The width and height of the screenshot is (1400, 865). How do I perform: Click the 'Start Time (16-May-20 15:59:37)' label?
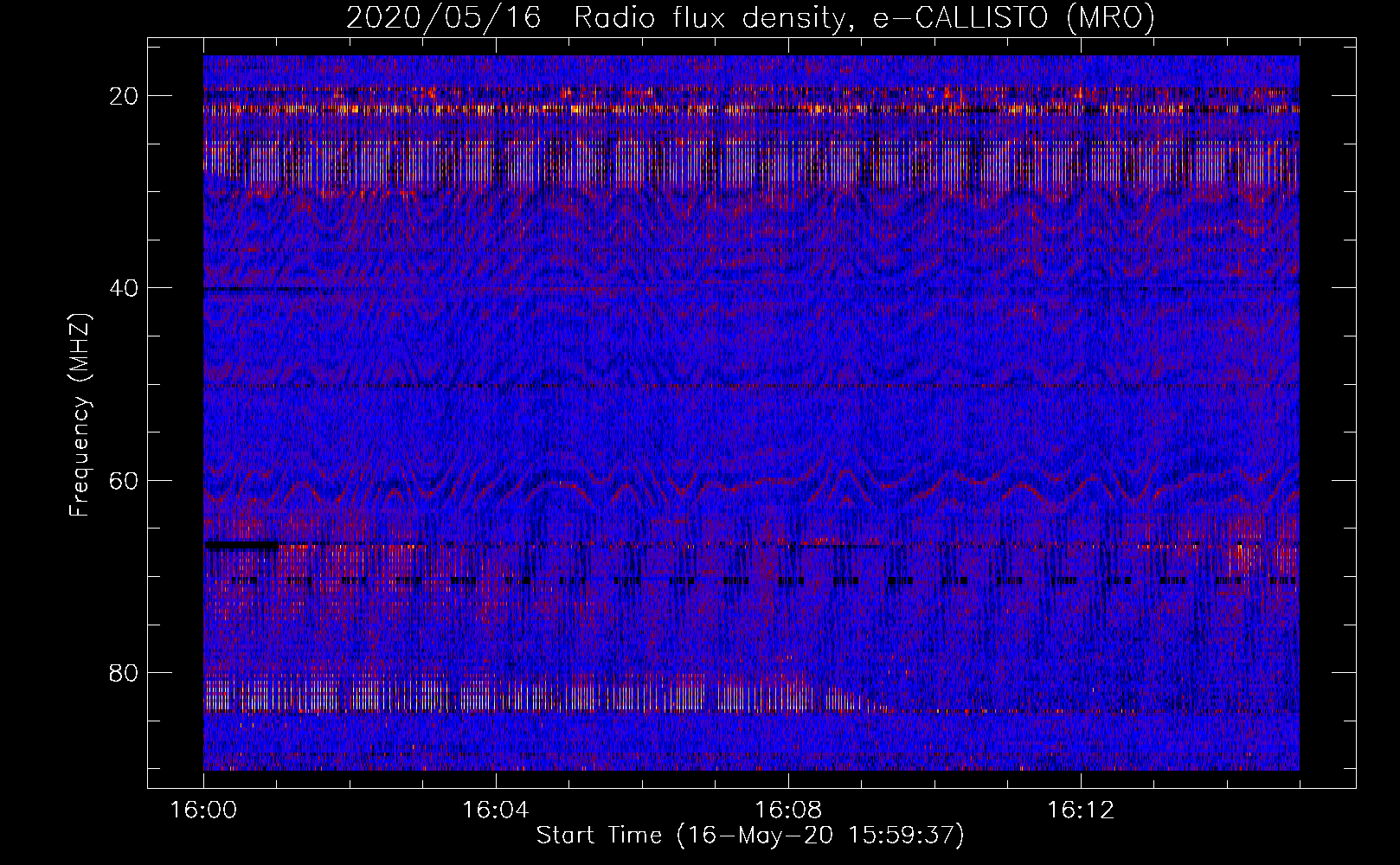750,836
